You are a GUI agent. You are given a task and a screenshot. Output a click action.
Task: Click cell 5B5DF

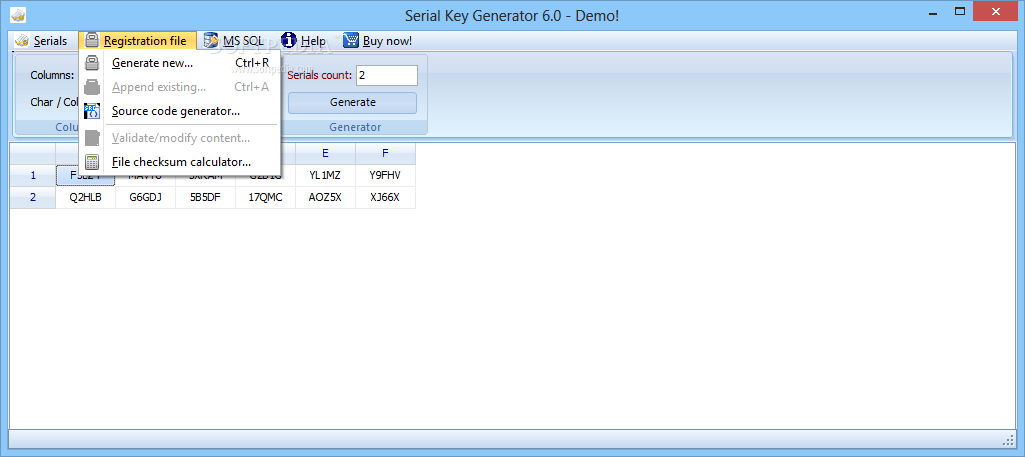pyautogui.click(x=205, y=197)
